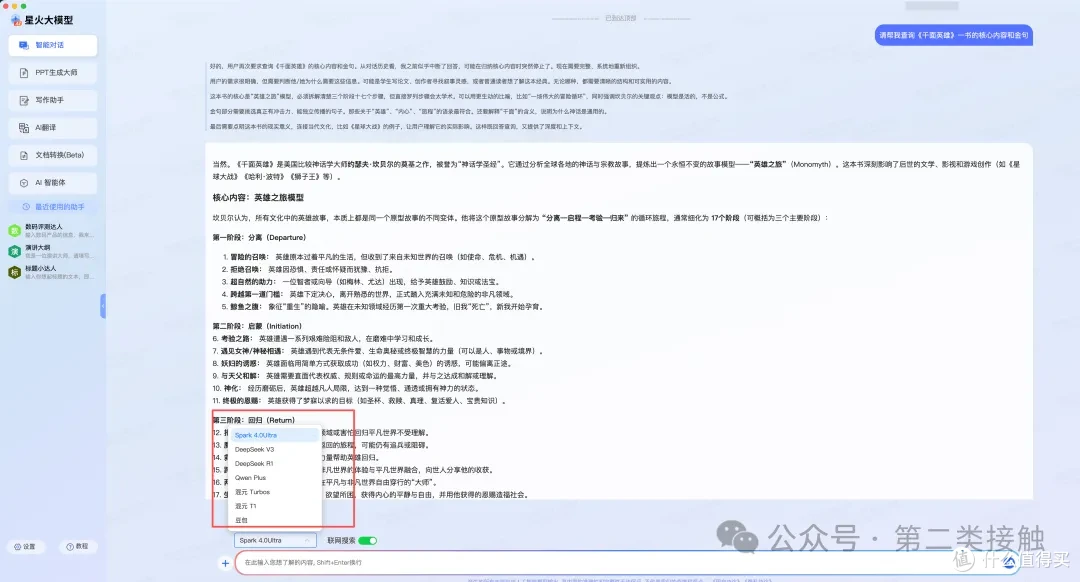The width and height of the screenshot is (1080, 582).
Task: Select the 数码评测达人 assistant
Action: pyautogui.click(x=52, y=231)
